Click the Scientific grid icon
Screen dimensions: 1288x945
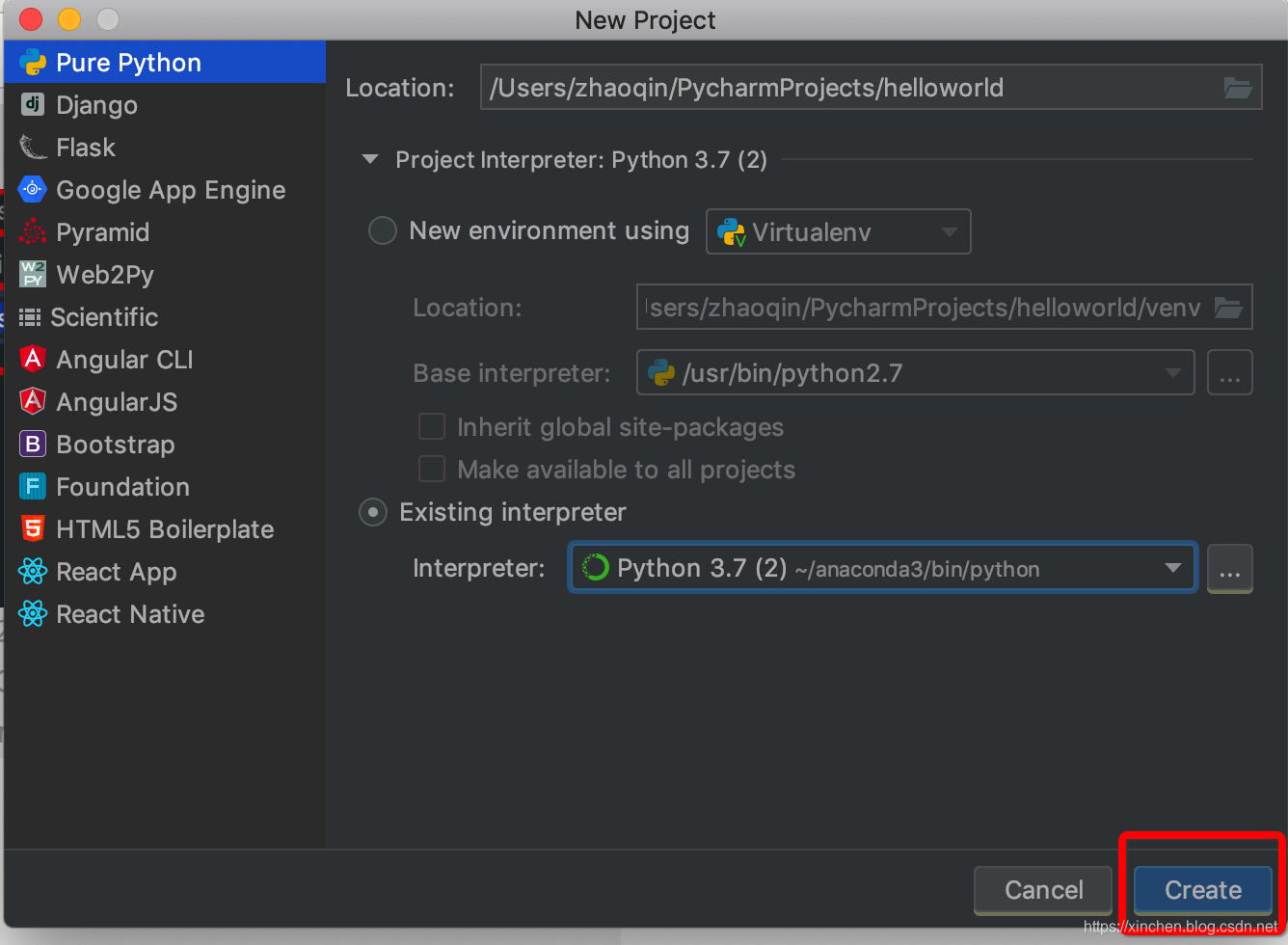tap(30, 317)
